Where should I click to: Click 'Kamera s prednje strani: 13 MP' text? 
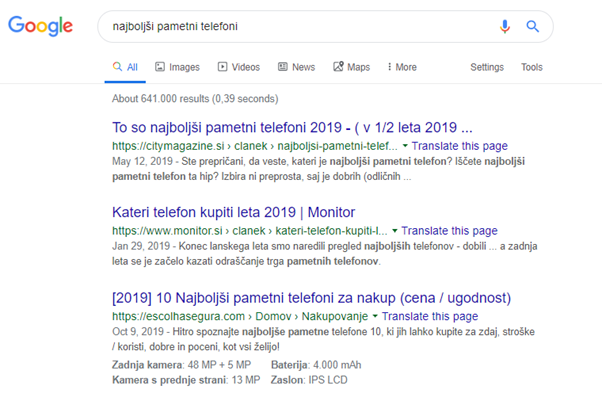coord(186,380)
